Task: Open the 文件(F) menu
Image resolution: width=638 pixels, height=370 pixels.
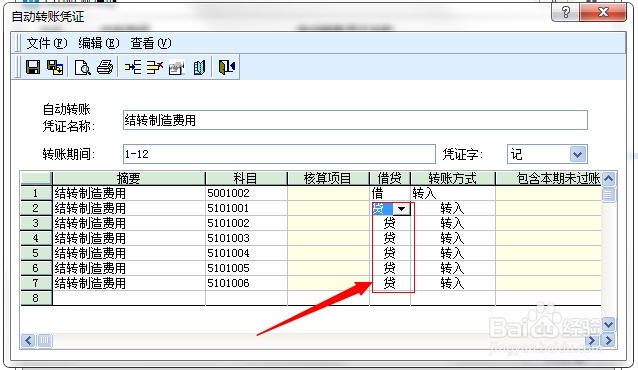Action: pyautogui.click(x=46, y=43)
